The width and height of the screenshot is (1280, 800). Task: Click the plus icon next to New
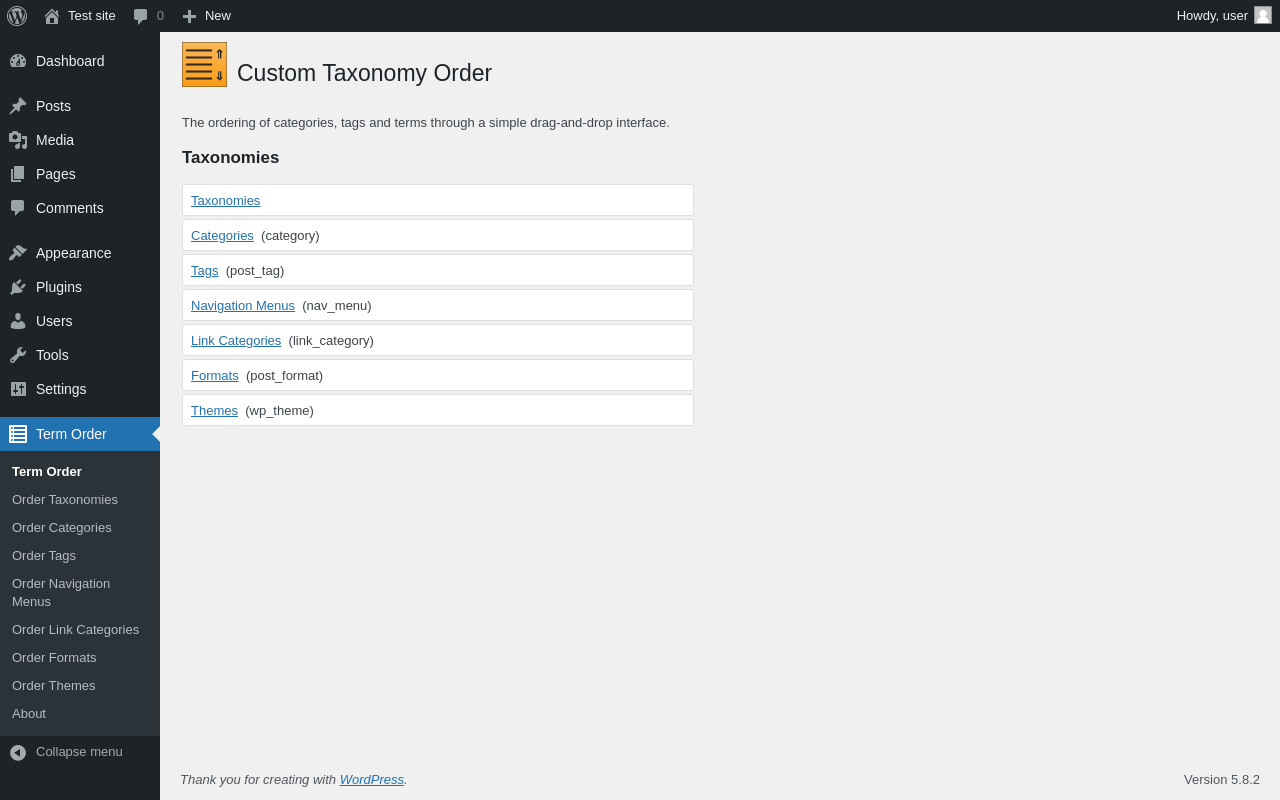pyautogui.click(x=189, y=16)
